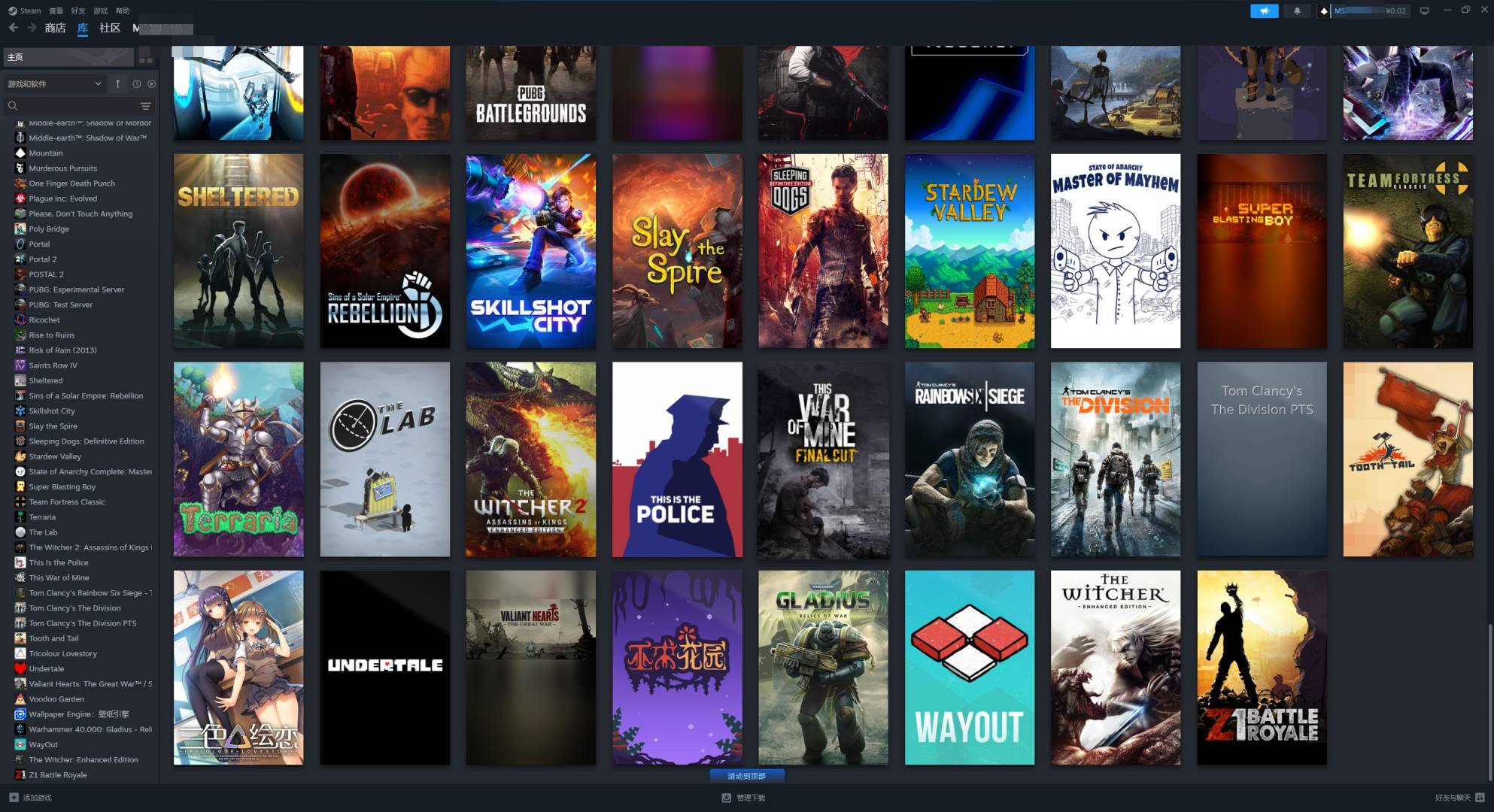
Task: Open the account avatar menu
Action: coord(1324,11)
